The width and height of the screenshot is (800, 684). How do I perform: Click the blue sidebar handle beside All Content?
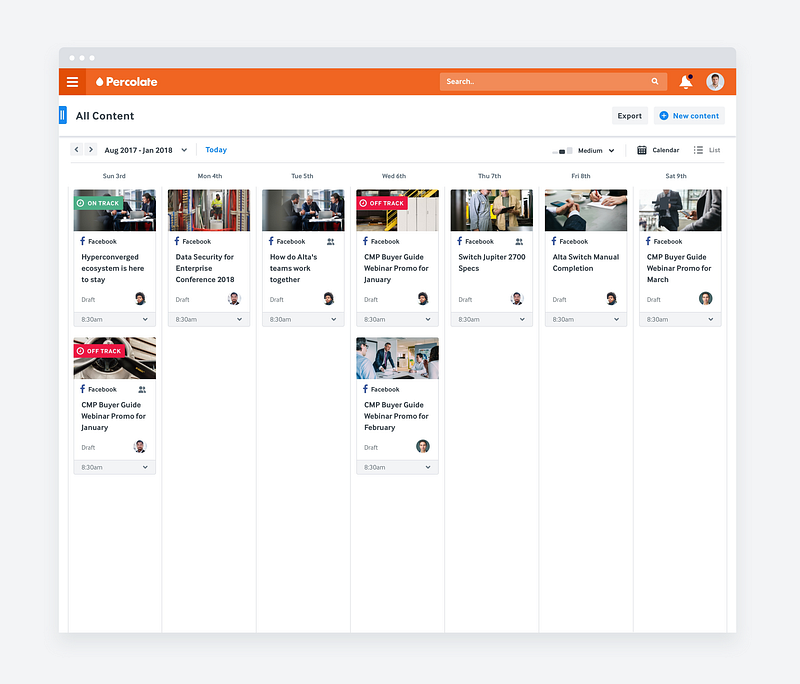(62, 115)
